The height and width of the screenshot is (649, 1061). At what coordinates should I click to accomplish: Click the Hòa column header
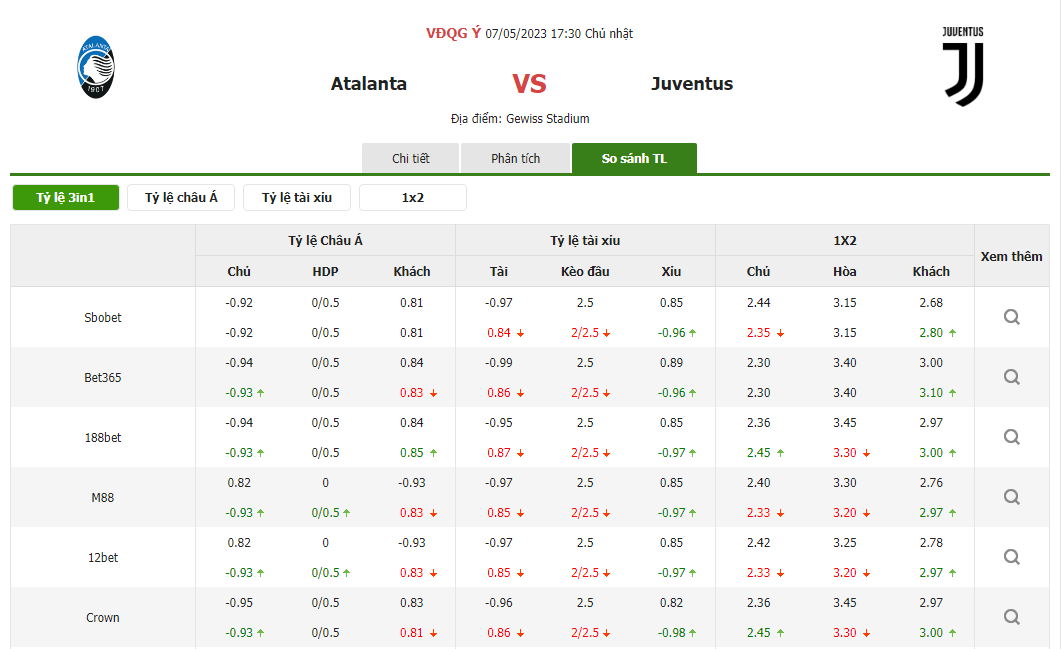(x=844, y=271)
